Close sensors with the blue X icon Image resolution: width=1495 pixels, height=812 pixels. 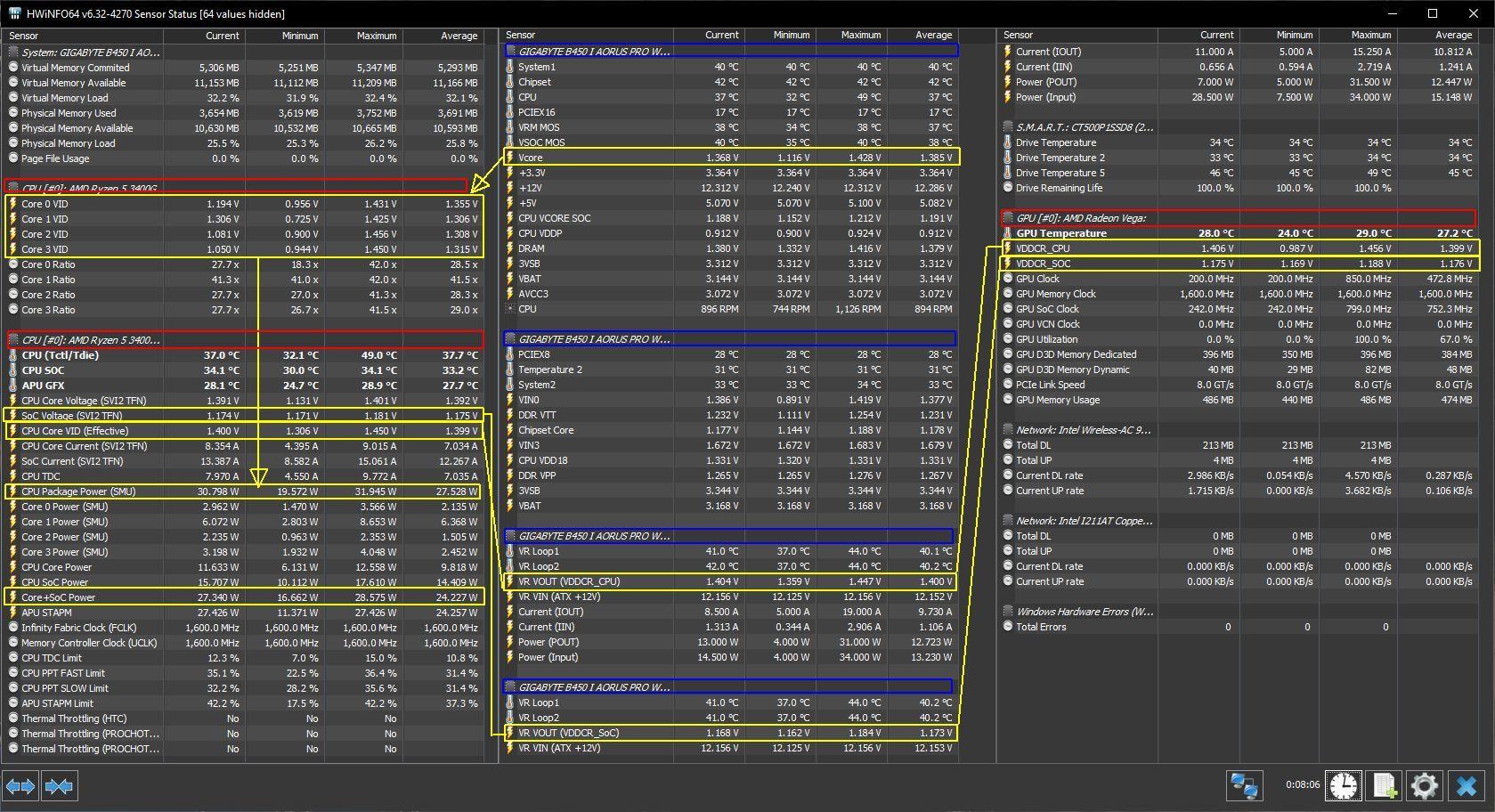pos(1466,785)
